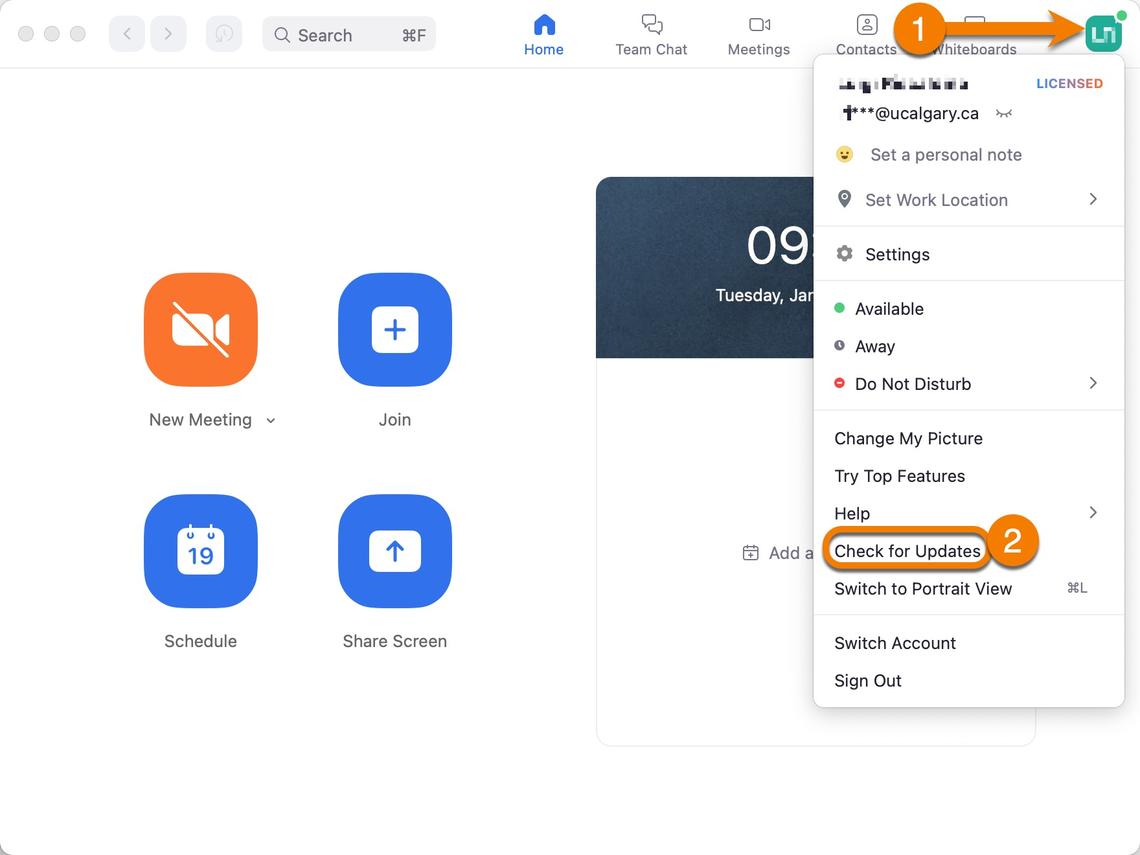Image resolution: width=1140 pixels, height=855 pixels.
Task: Open the history clock button
Action: click(224, 34)
